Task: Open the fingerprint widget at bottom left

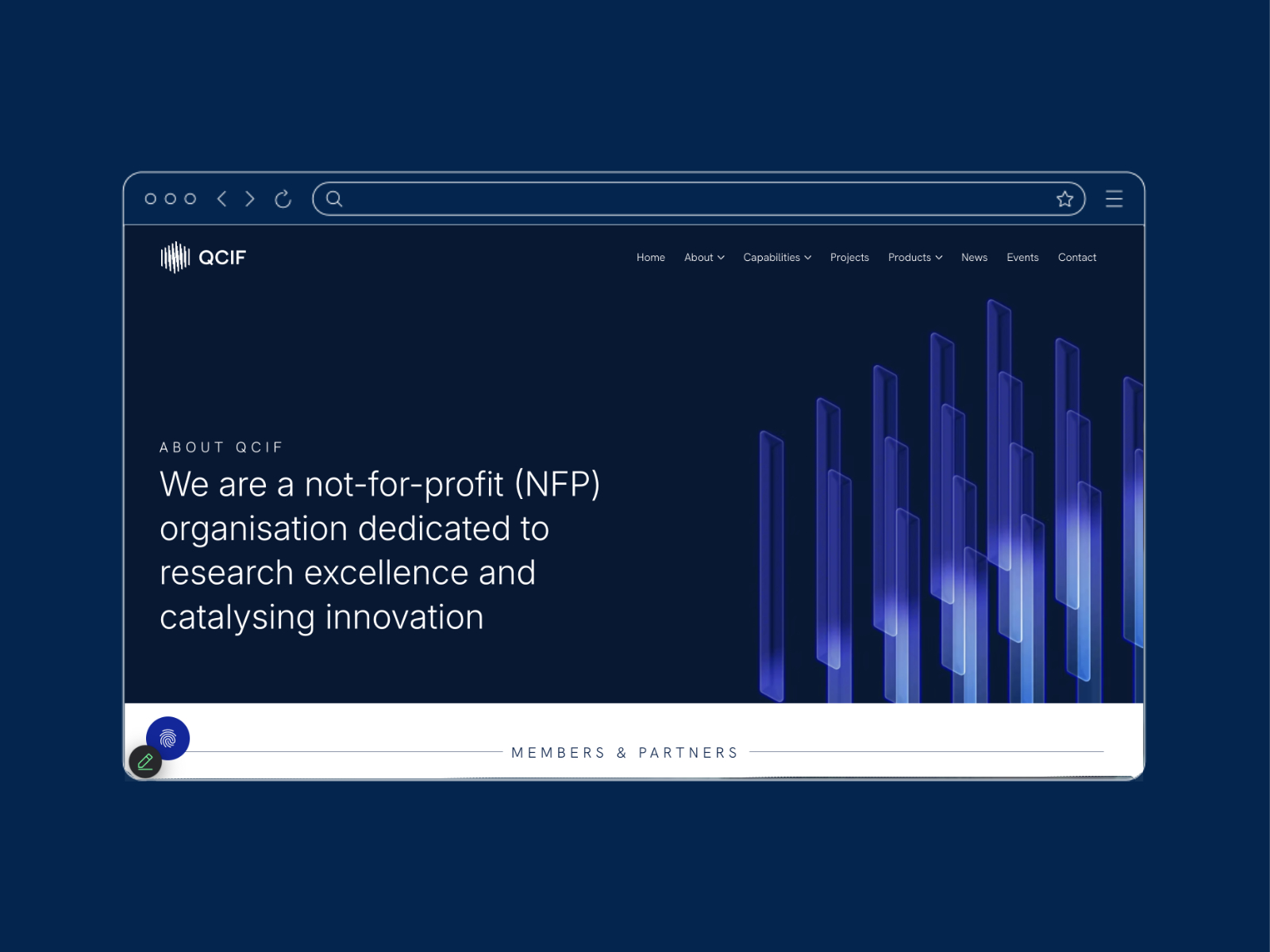Action: pos(167,738)
